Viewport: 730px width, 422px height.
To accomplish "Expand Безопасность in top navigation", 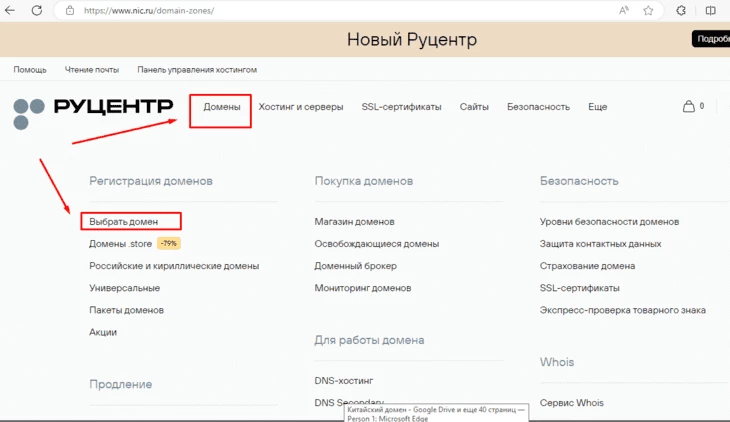I will (538, 107).
